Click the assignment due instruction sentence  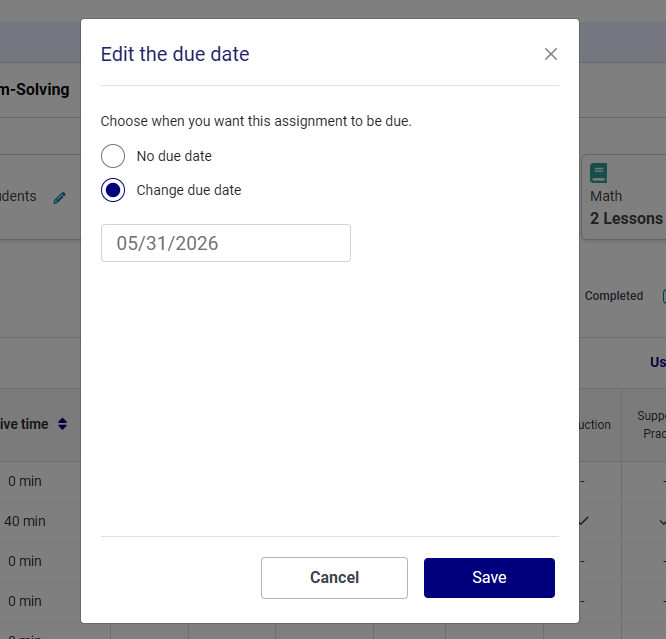256,121
